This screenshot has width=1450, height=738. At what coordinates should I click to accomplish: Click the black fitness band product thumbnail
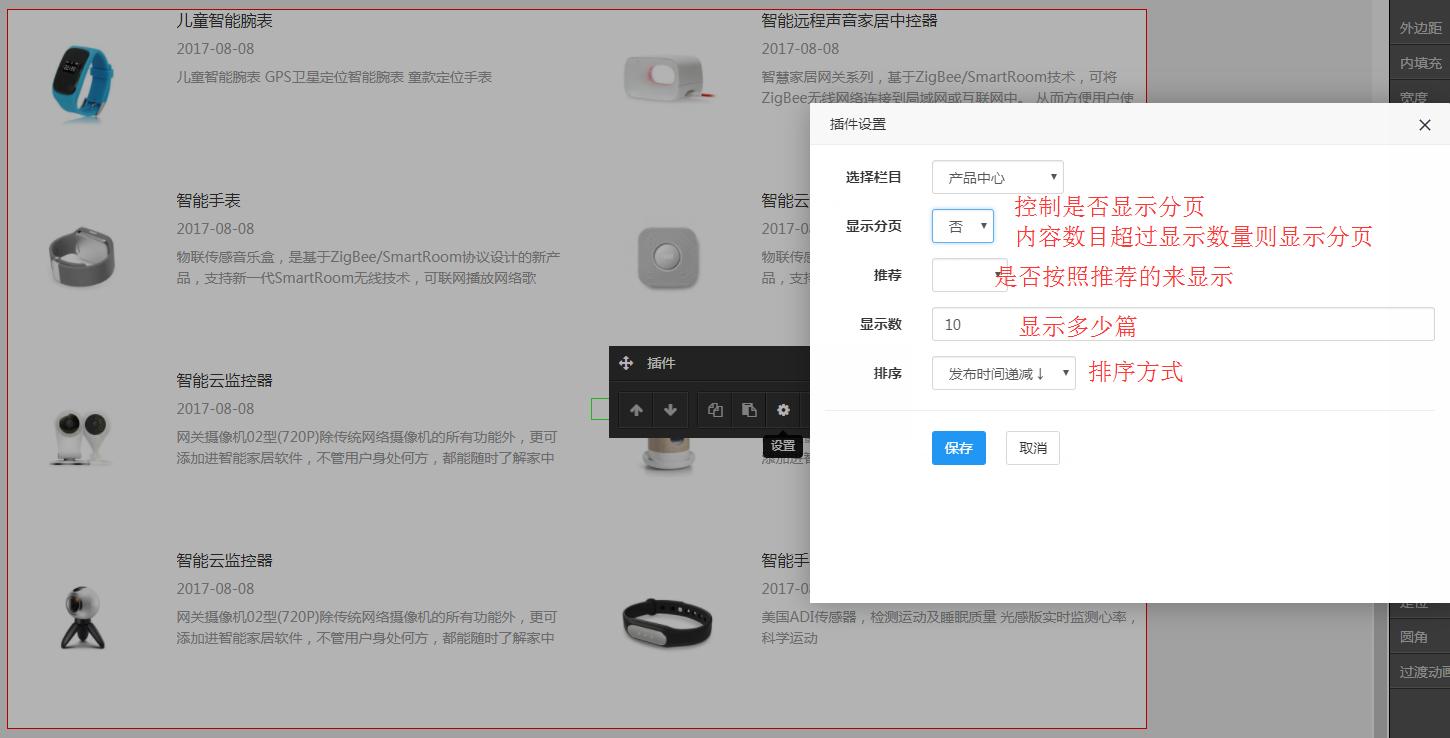click(x=668, y=623)
